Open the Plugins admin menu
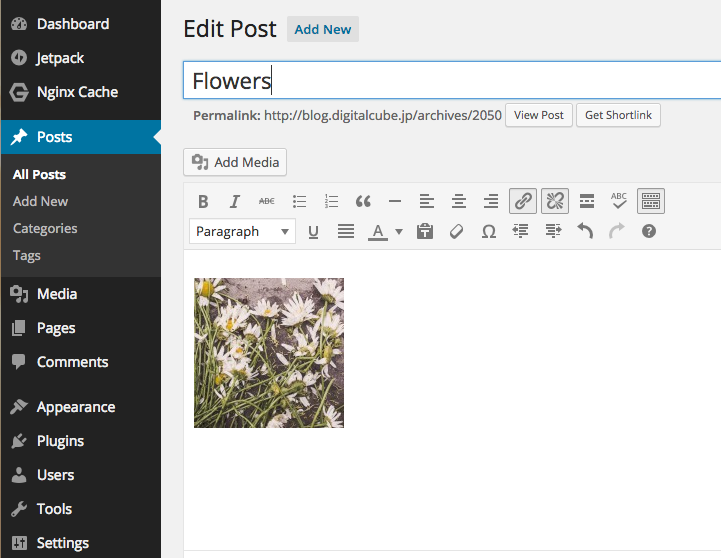Image resolution: width=721 pixels, height=558 pixels. (60, 441)
